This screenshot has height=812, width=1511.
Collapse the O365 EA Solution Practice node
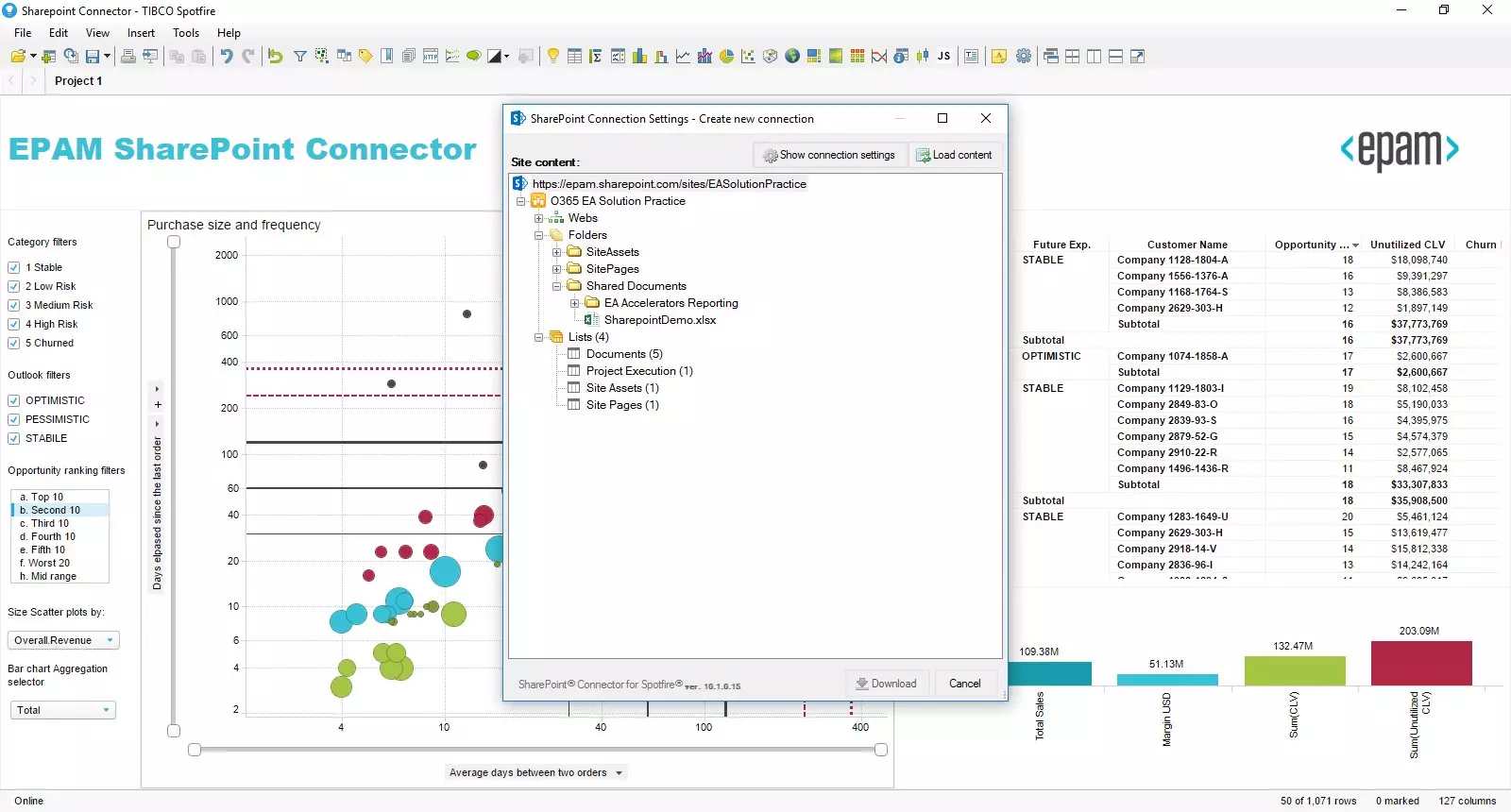coord(520,201)
